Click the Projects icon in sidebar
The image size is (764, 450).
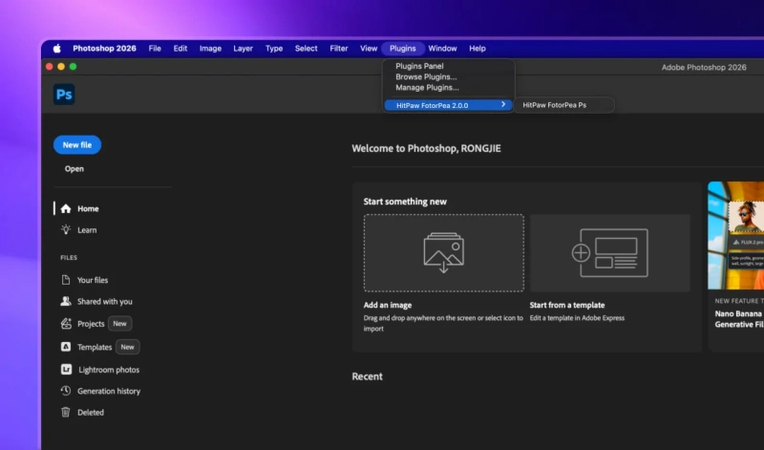click(66, 324)
